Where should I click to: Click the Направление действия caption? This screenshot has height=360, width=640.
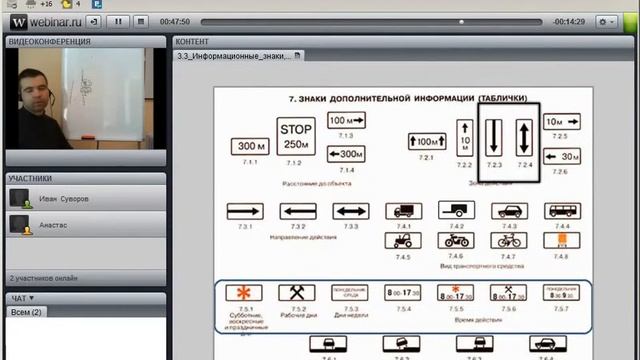click(303, 237)
